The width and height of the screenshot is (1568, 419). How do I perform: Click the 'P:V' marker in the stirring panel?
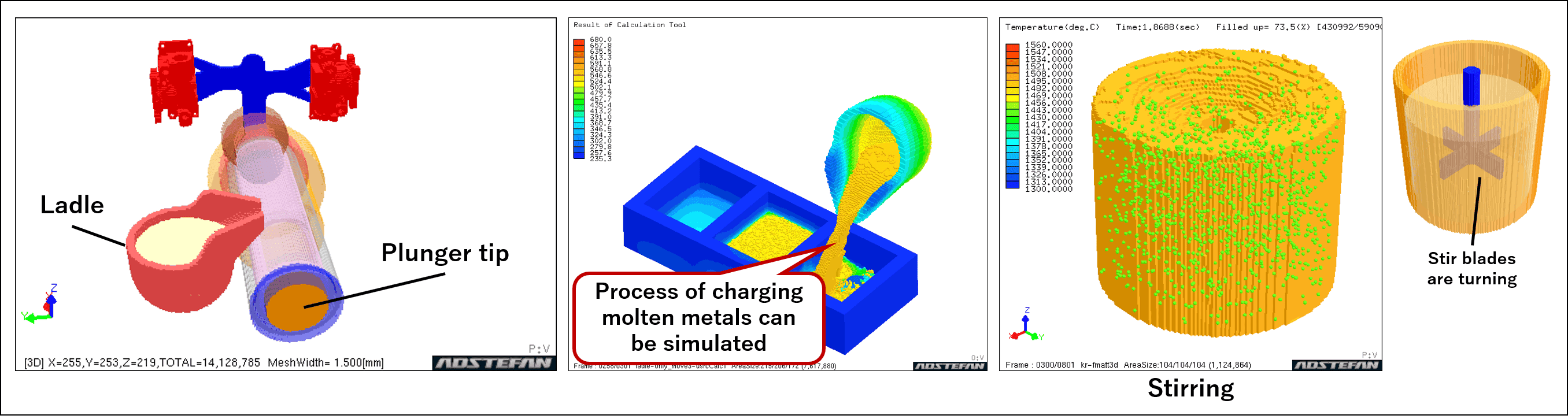pos(1370,355)
